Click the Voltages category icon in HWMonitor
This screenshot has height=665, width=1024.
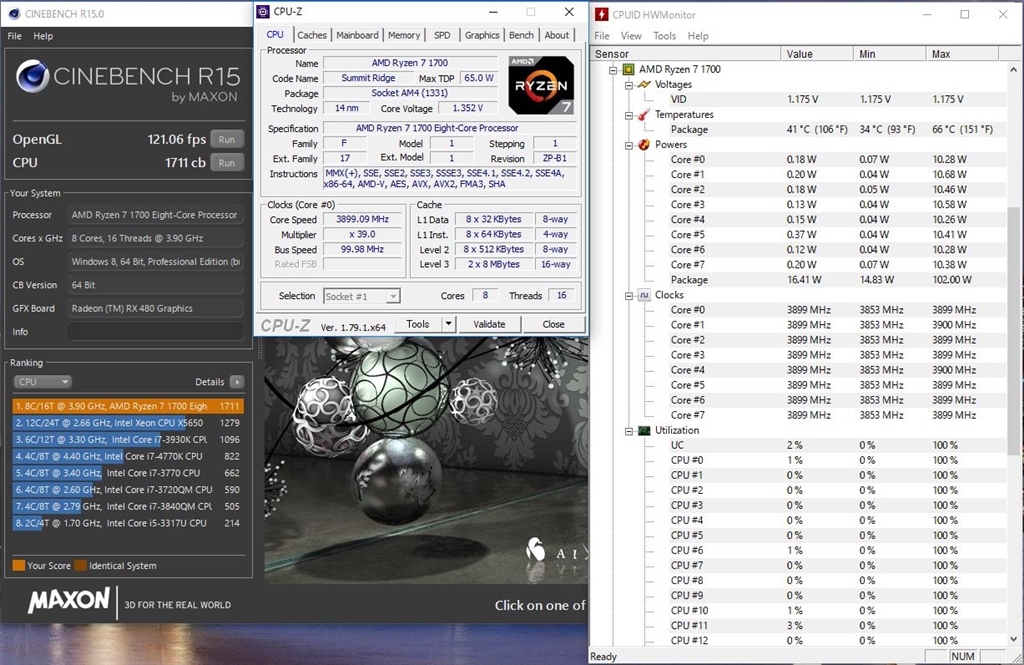coord(644,84)
